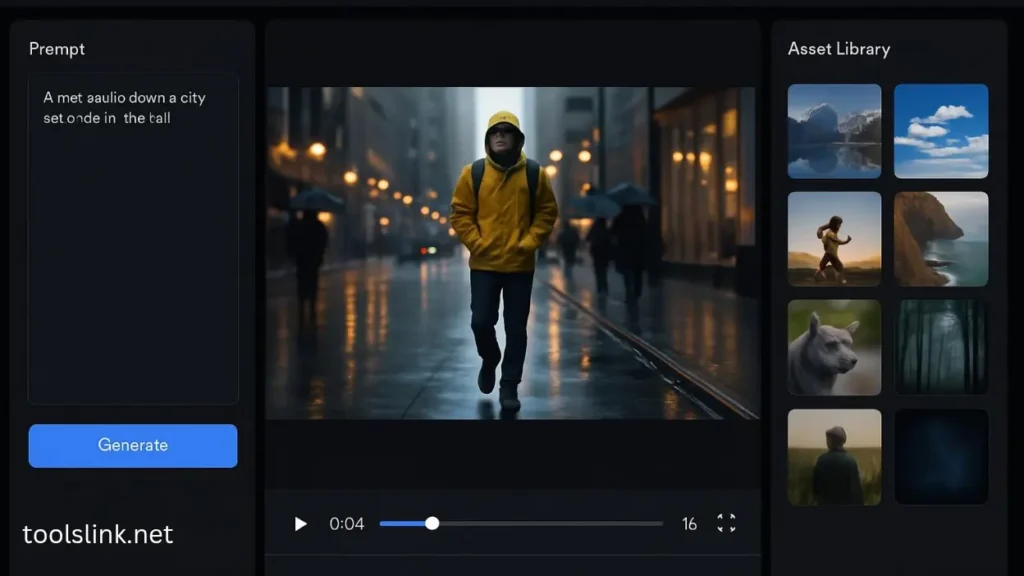
Task: Click inside the prompt text box
Action: click(133, 238)
